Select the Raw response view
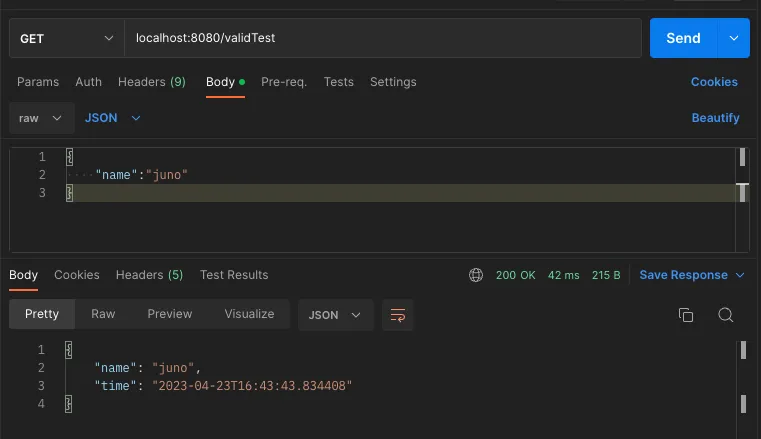761x439 pixels. [103, 314]
